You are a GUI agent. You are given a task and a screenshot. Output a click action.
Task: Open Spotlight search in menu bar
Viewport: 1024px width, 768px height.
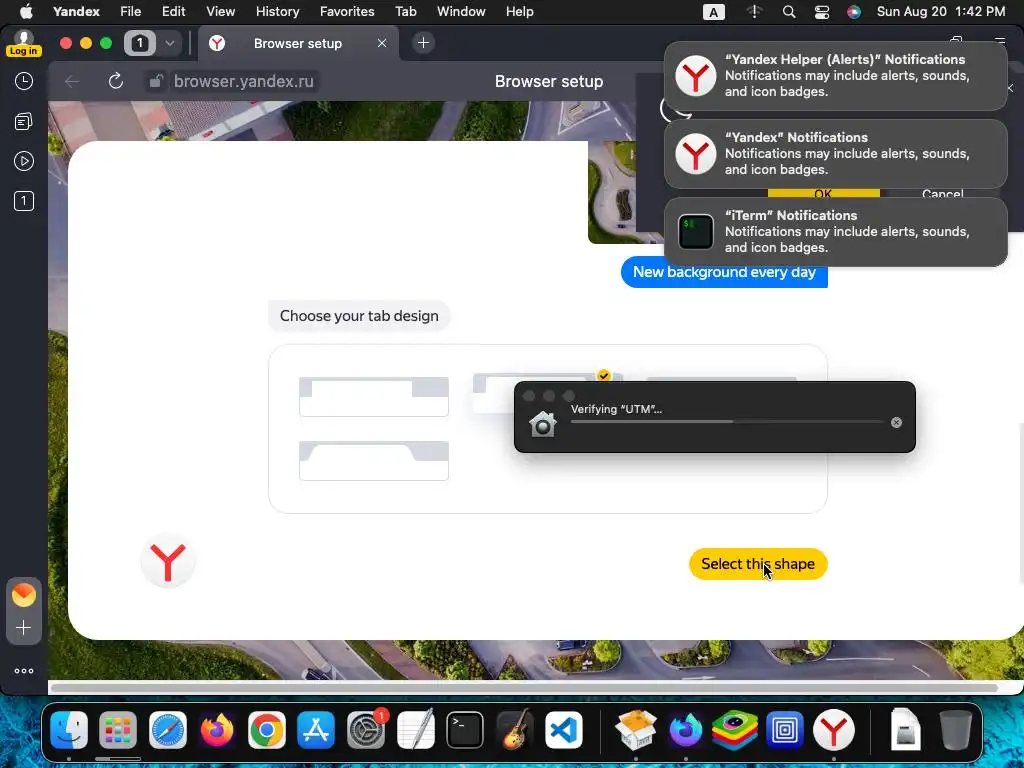click(789, 12)
